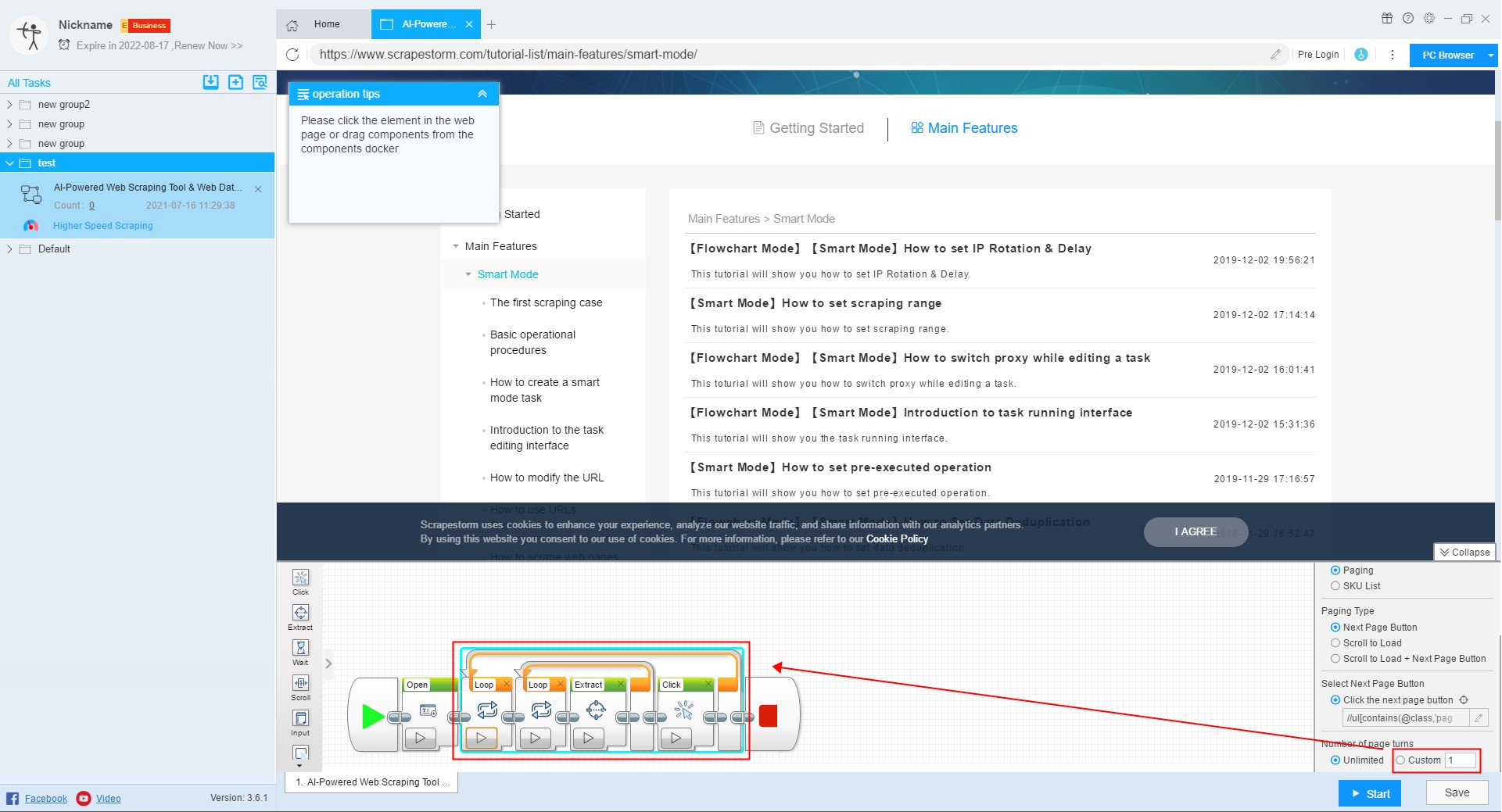Click I AGREE on the cookie banner
The width and height of the screenshot is (1502, 812).
click(1196, 531)
